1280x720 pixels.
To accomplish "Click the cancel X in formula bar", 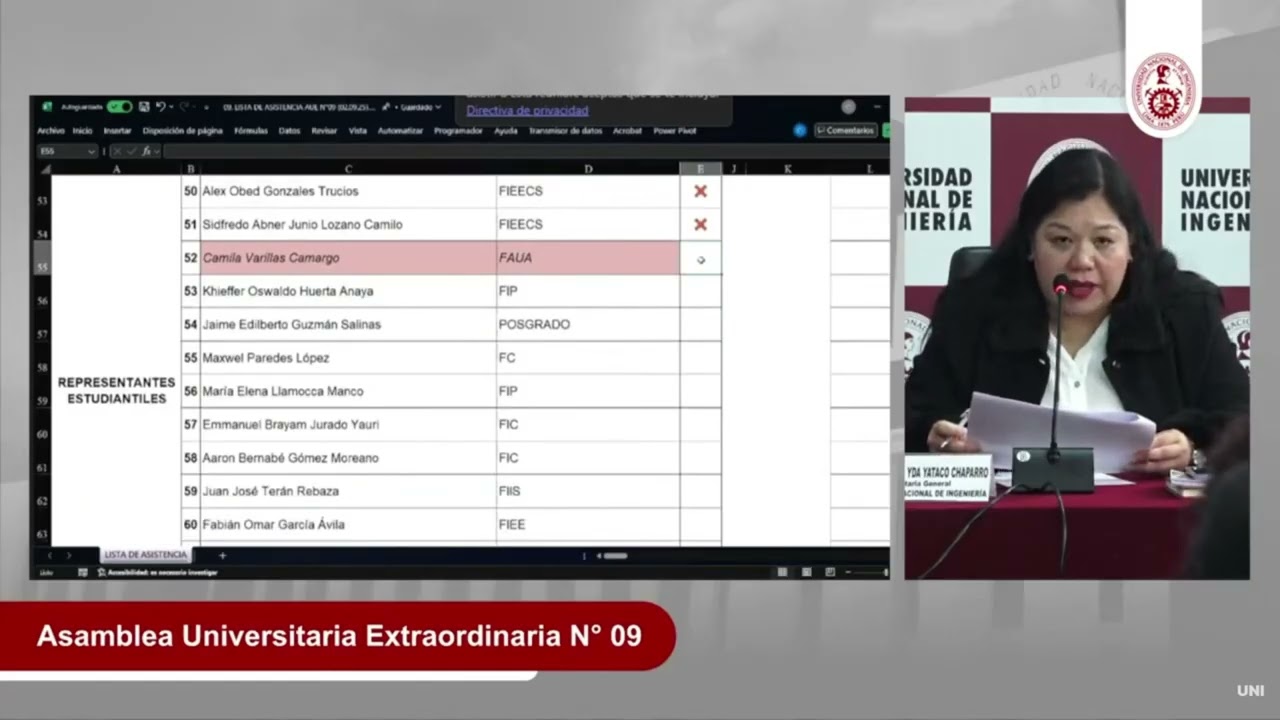I will [x=117, y=151].
